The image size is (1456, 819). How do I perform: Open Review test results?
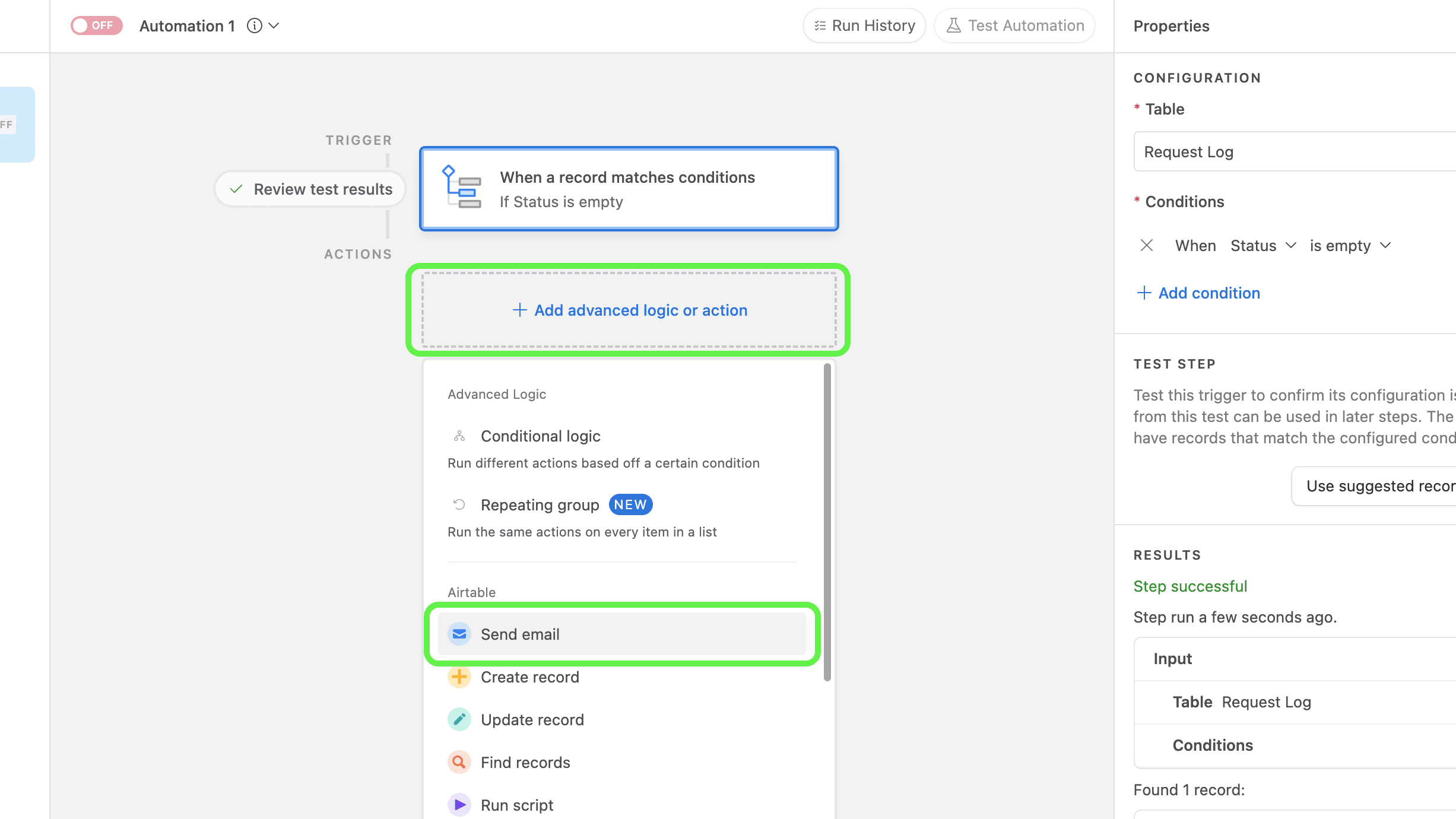tap(310, 189)
